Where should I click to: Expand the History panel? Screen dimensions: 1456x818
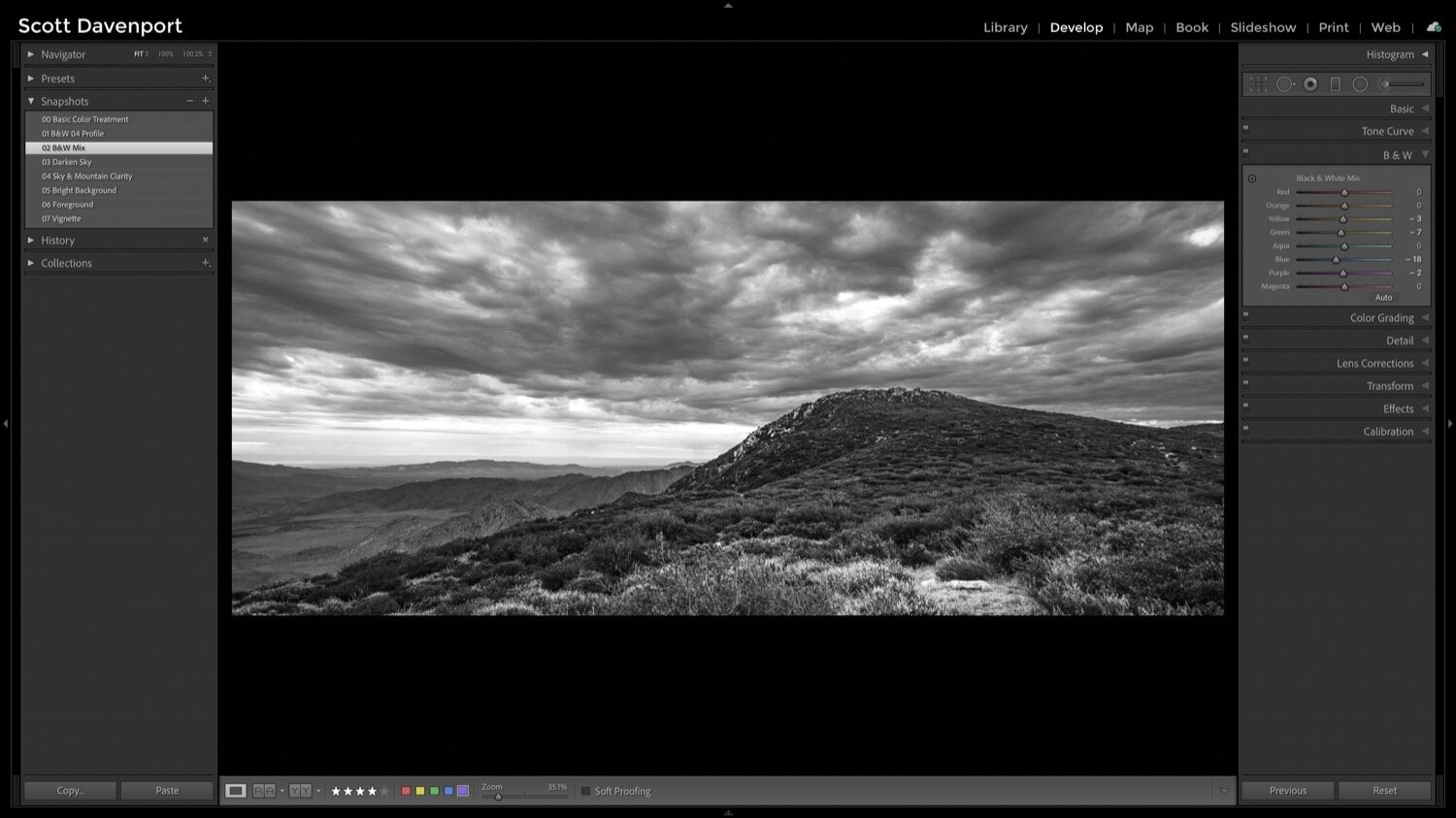[31, 240]
